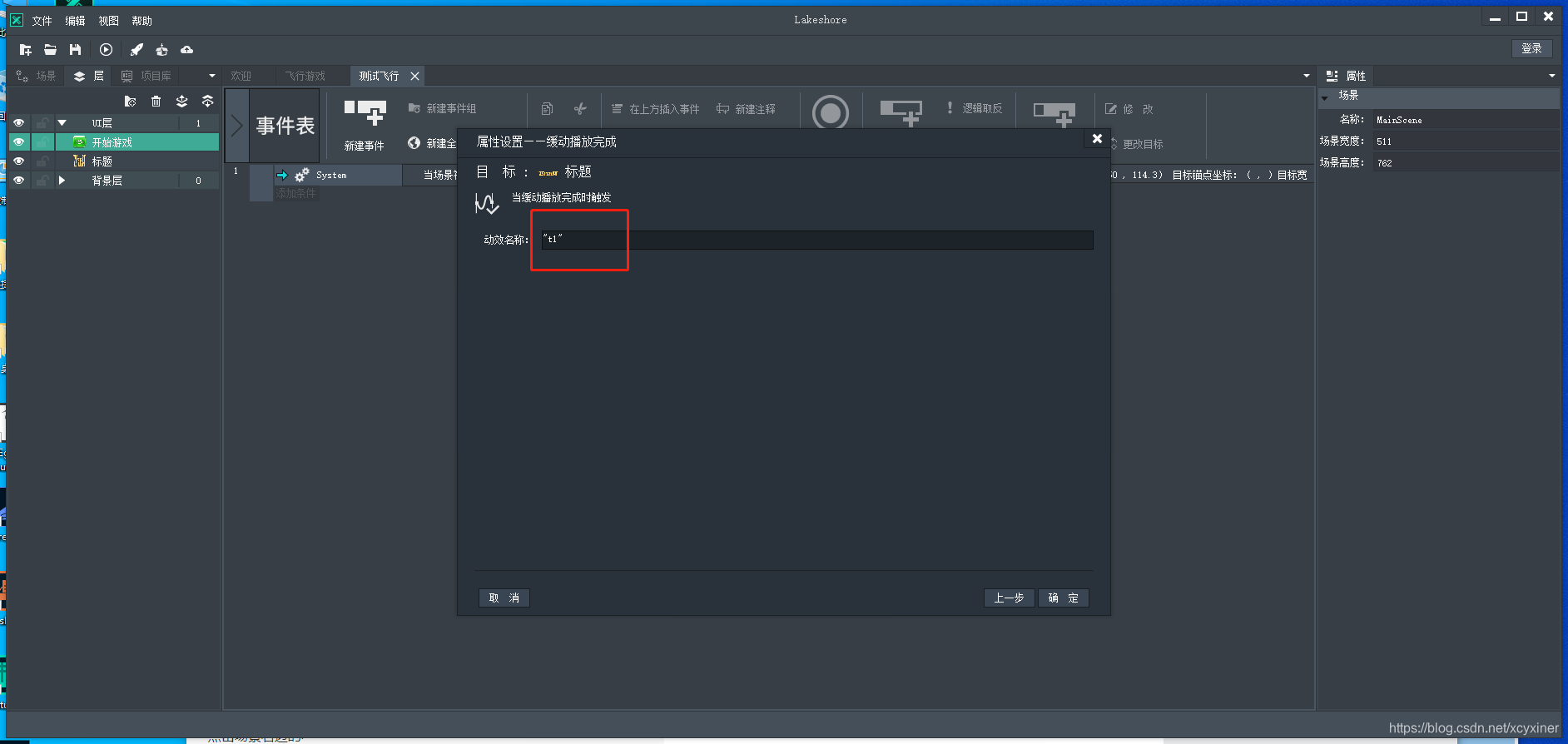The image size is (1568, 744).
Task: Click the 标题 target icon in dialog
Action: coord(548,173)
